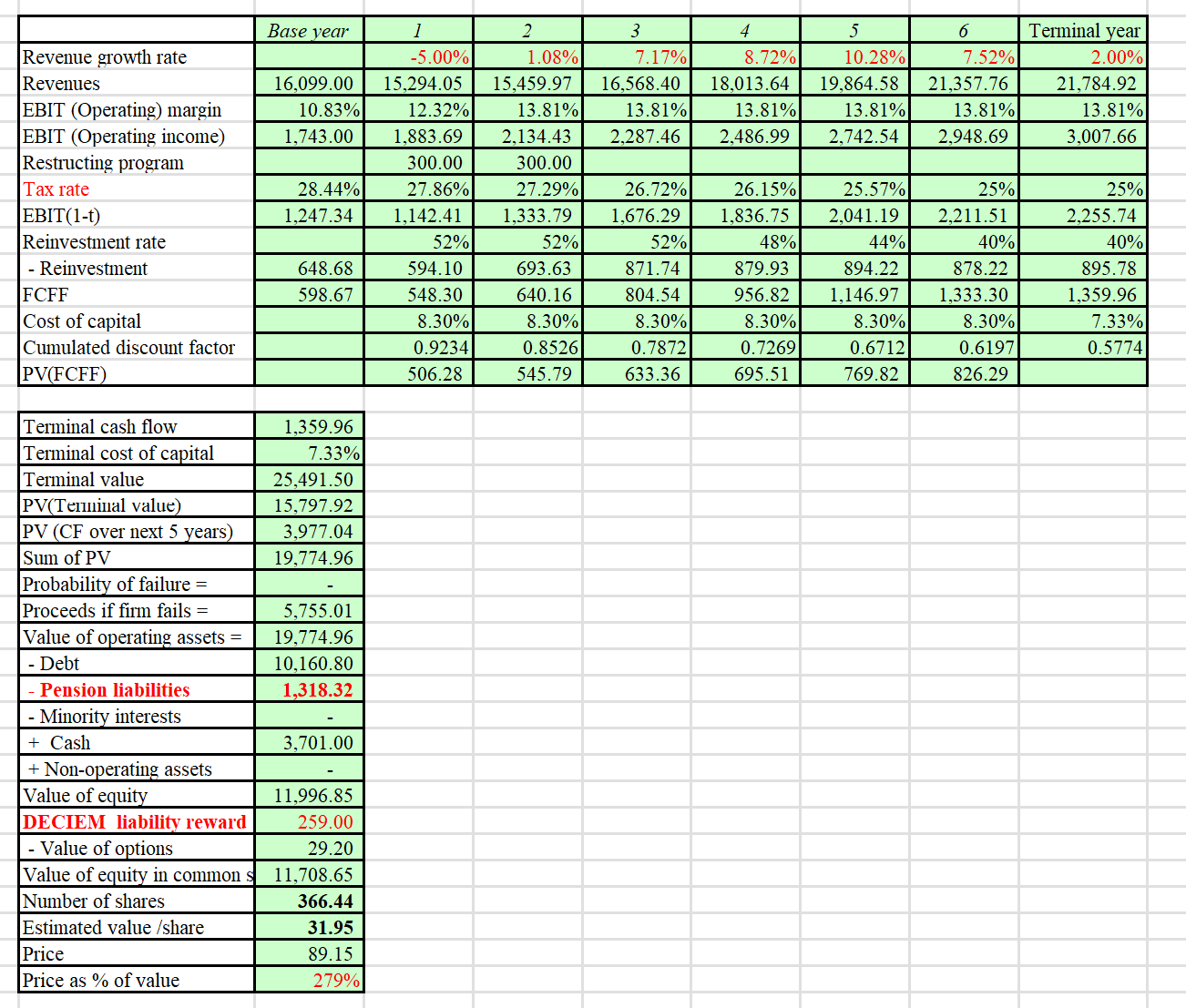Click the 12.32% operating margin cell
This screenshot has height=1008, width=1186.
click(418, 110)
